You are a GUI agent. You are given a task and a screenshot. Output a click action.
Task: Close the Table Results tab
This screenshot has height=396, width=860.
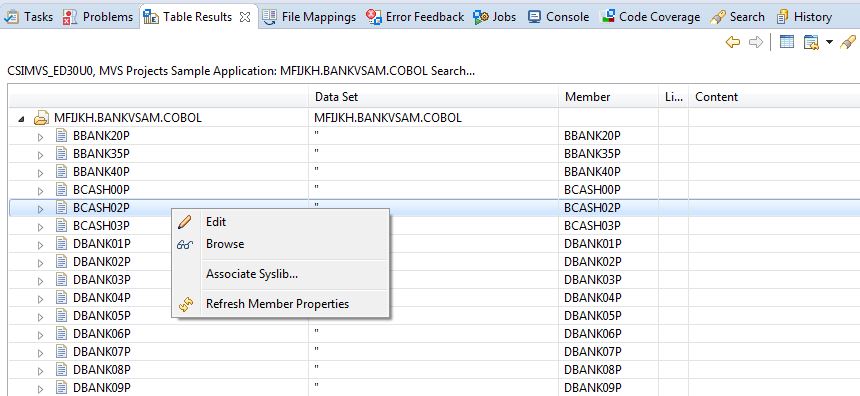245,17
